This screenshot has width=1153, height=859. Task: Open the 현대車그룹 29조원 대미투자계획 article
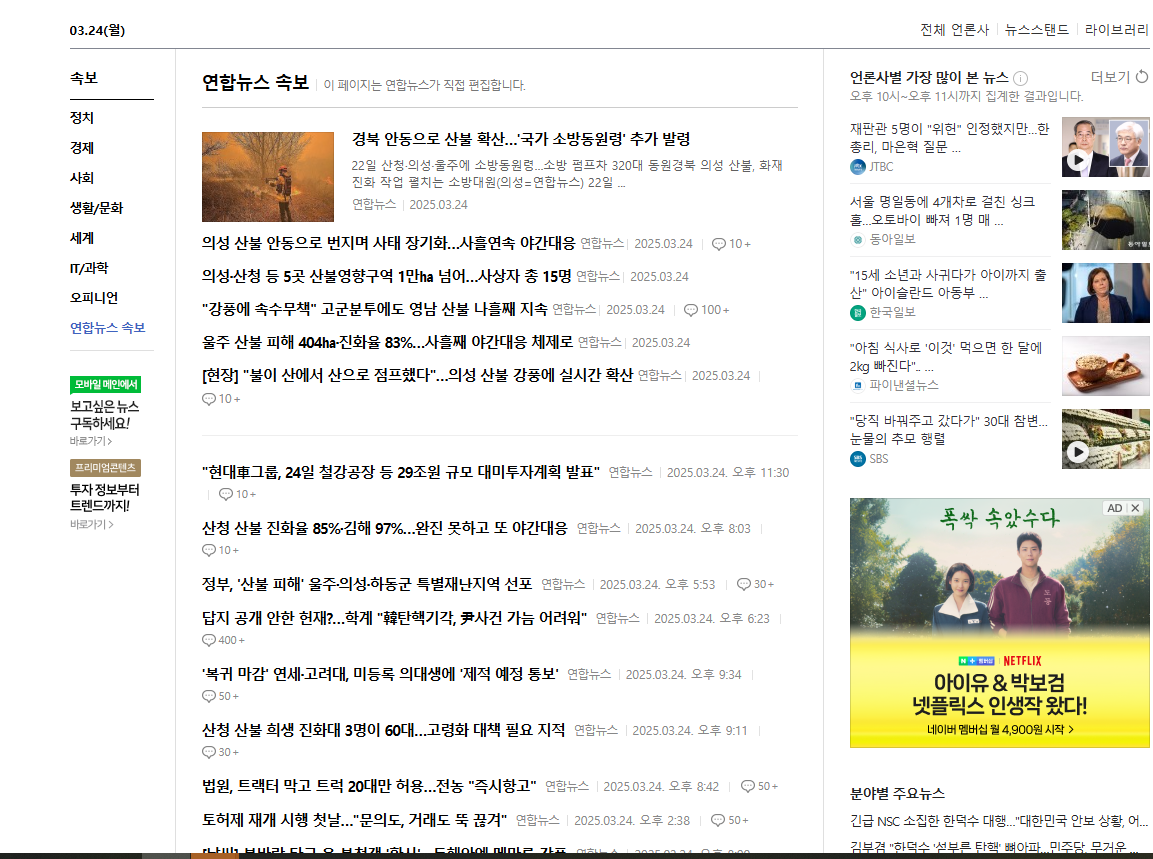401,472
